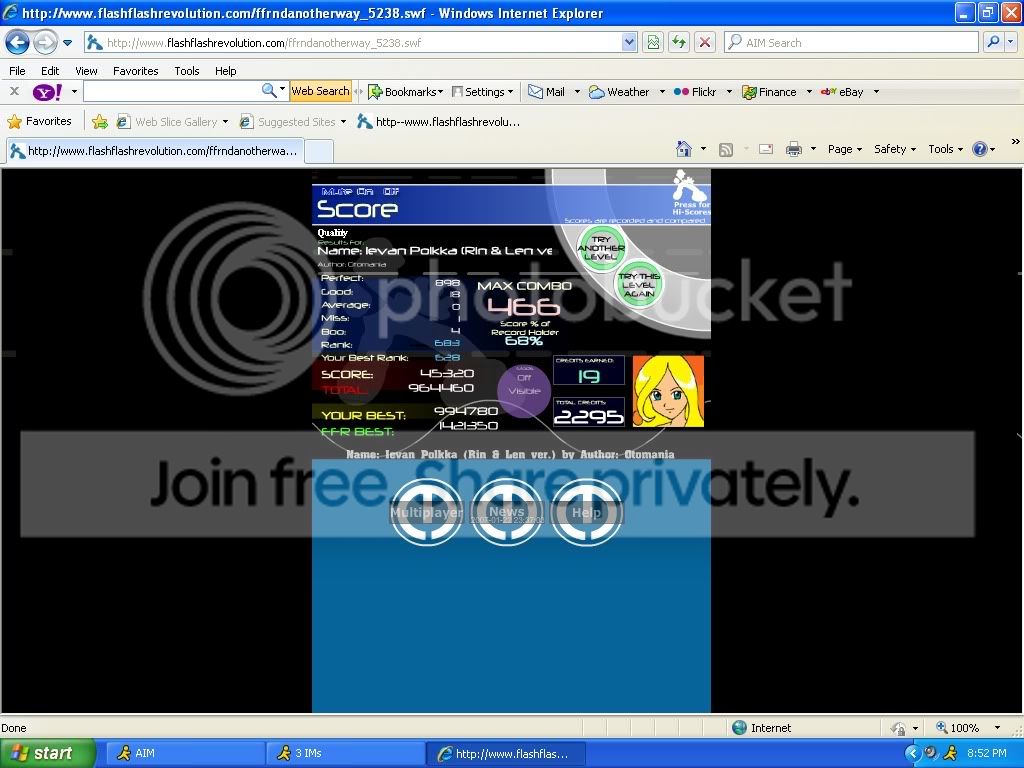Expand the address bar URL dropdown
The width and height of the screenshot is (1024, 768).
tap(629, 43)
